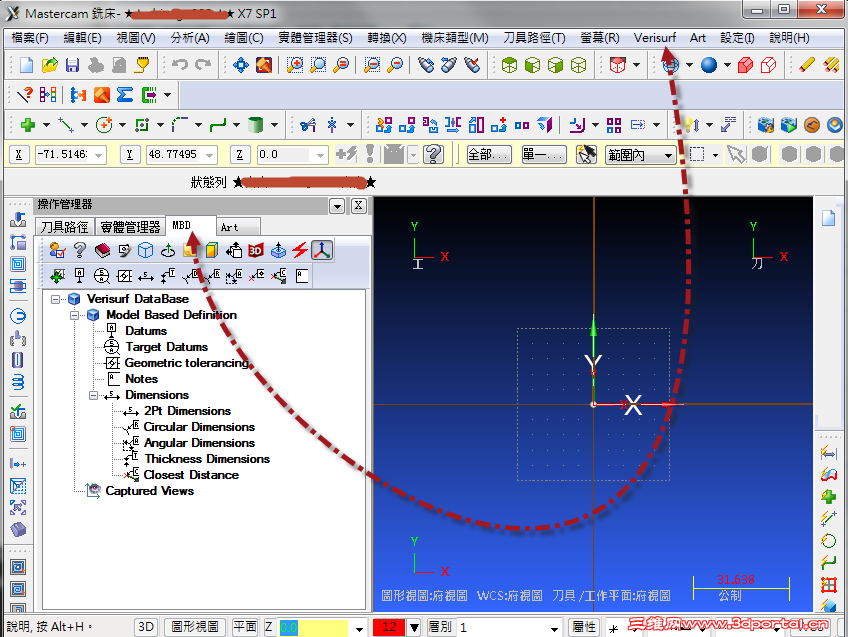Switch to the 實體管理器 tab
Image resolution: width=848 pixels, height=637 pixels.
pos(130,227)
